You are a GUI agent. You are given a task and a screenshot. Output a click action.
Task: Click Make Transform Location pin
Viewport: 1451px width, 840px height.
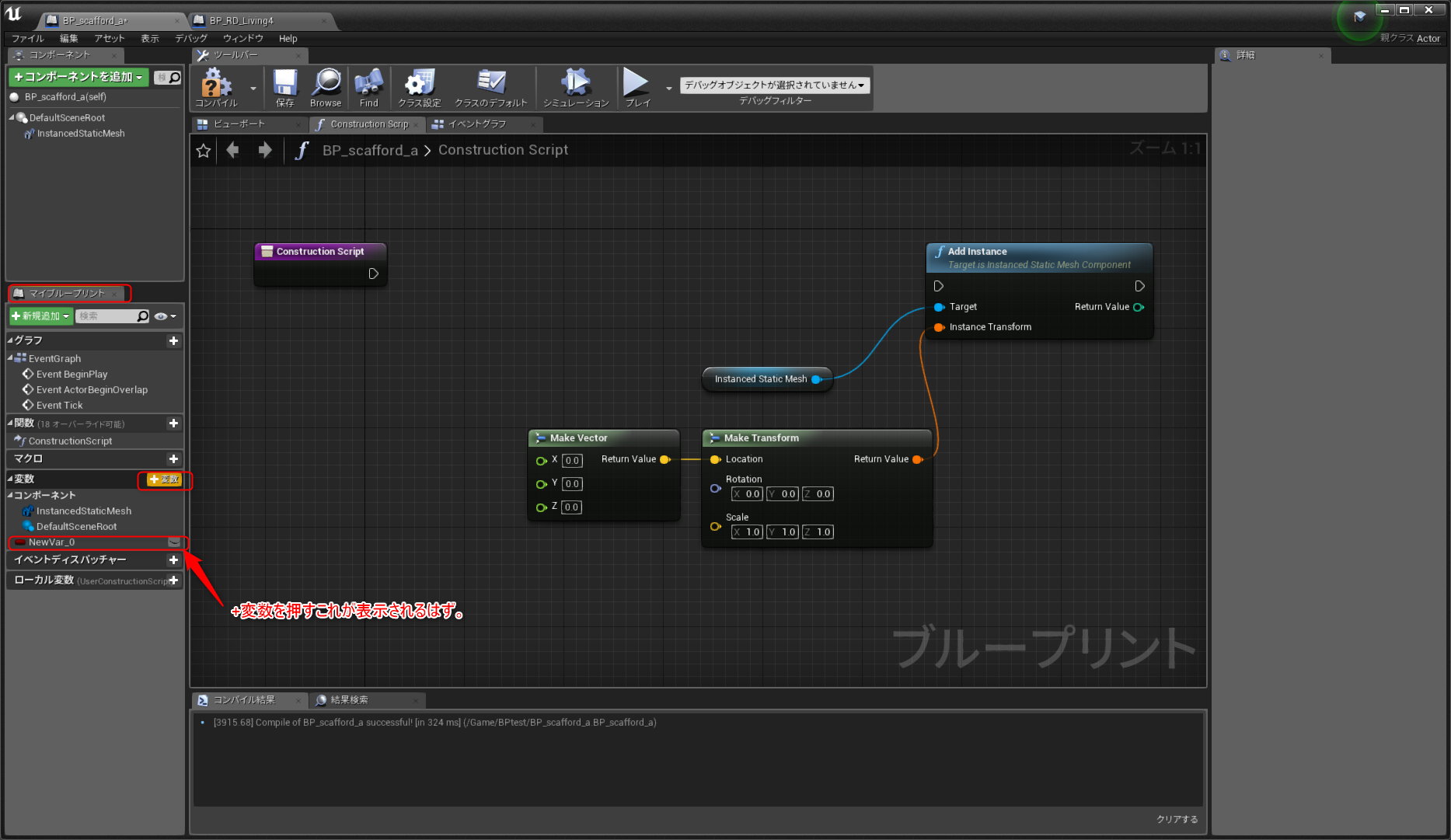pos(716,459)
